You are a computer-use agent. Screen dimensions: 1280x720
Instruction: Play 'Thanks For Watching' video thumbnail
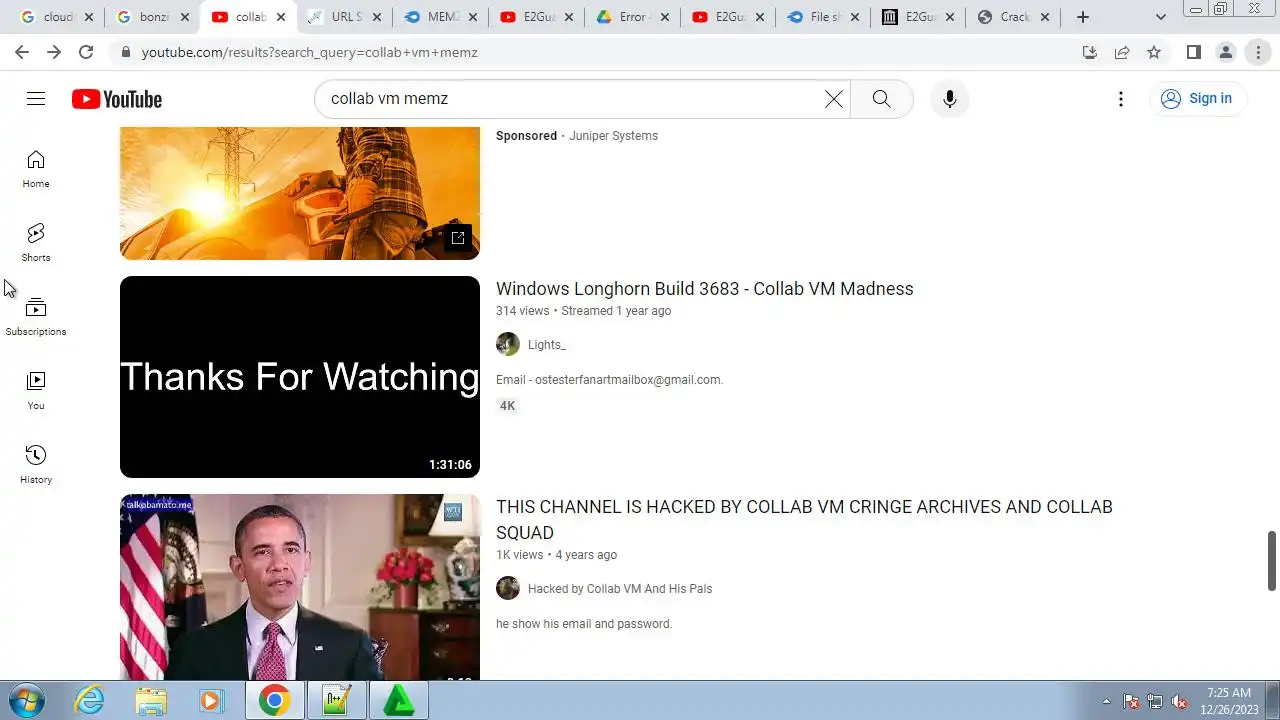300,377
